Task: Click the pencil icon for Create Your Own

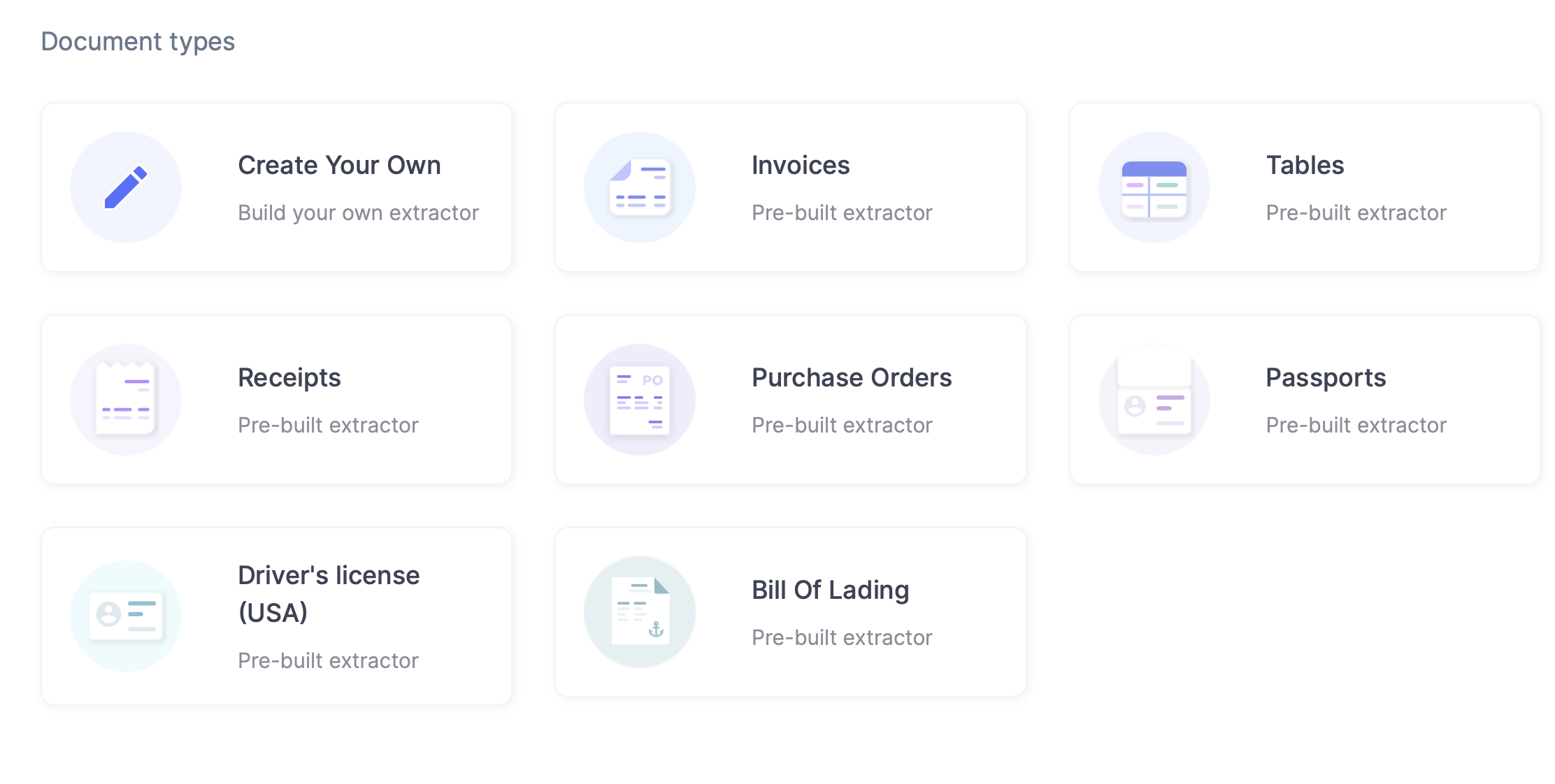Action: [x=126, y=187]
